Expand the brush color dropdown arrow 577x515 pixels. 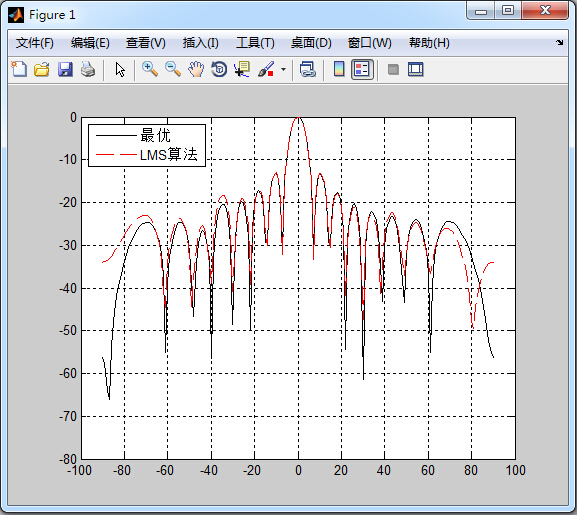(x=283, y=69)
